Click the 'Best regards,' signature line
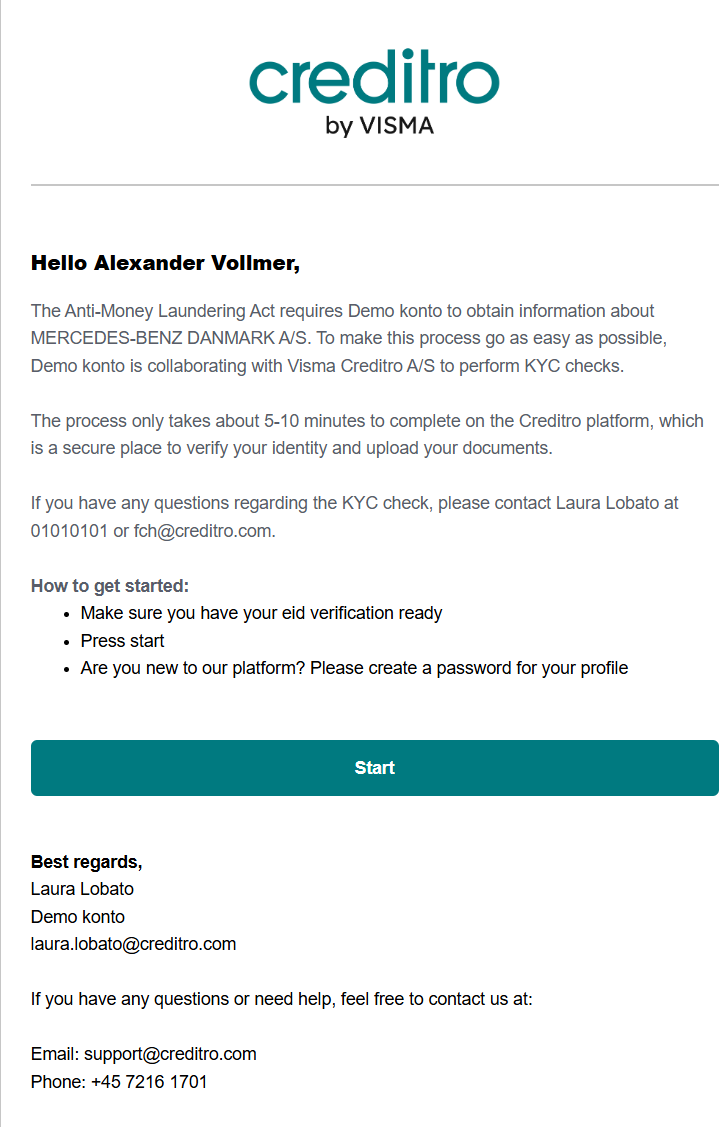 [x=86, y=862]
